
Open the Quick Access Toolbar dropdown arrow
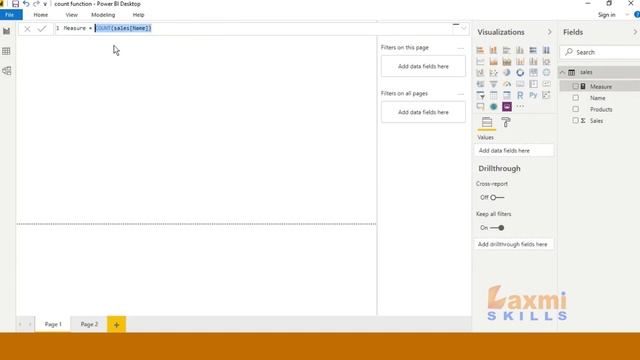(x=45, y=4)
